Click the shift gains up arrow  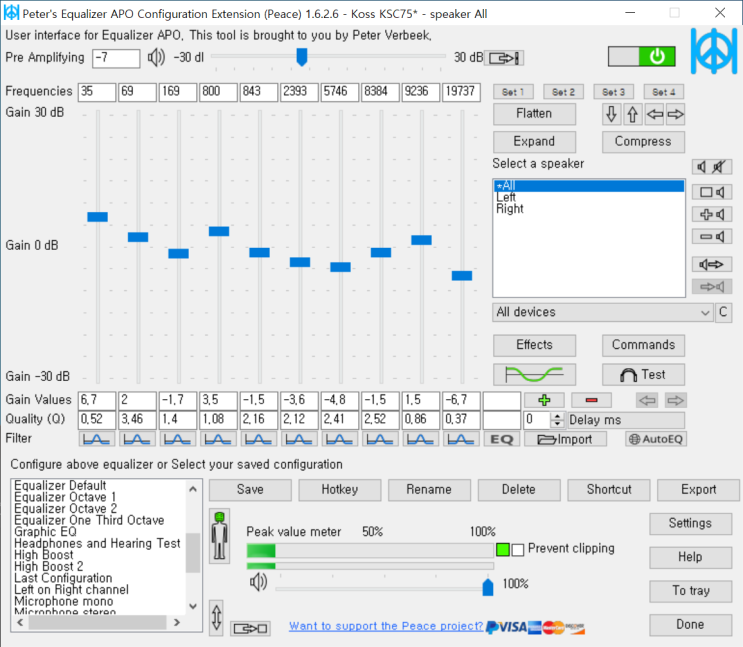(633, 114)
